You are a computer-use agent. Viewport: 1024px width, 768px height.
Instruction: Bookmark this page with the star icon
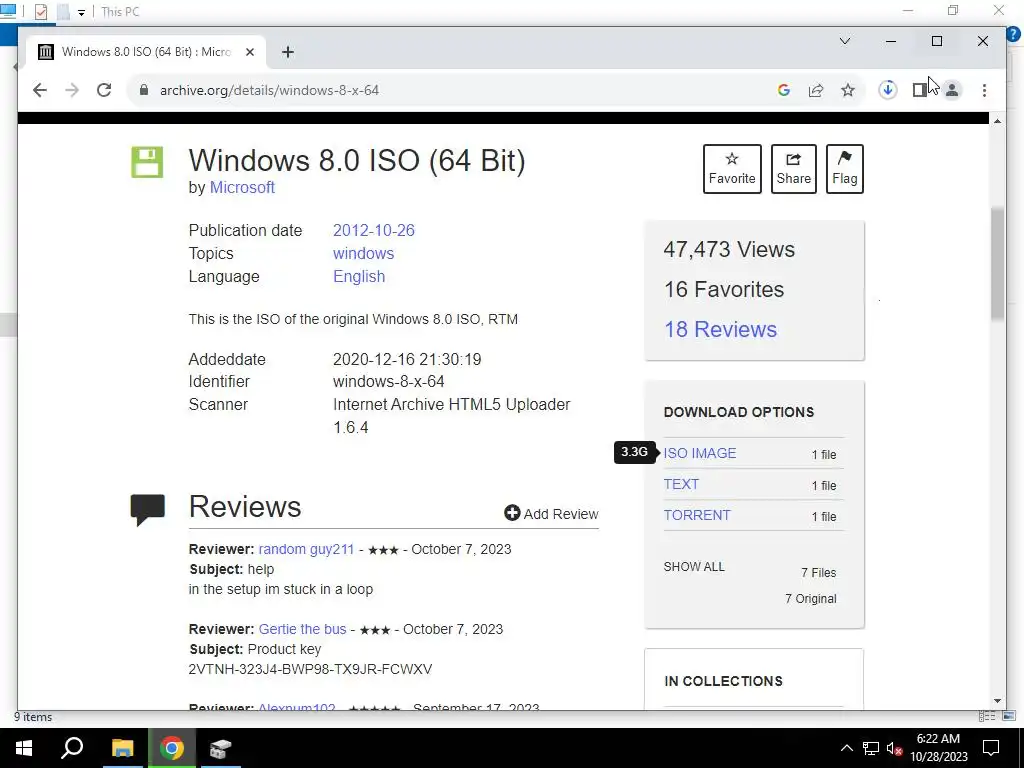[848, 90]
